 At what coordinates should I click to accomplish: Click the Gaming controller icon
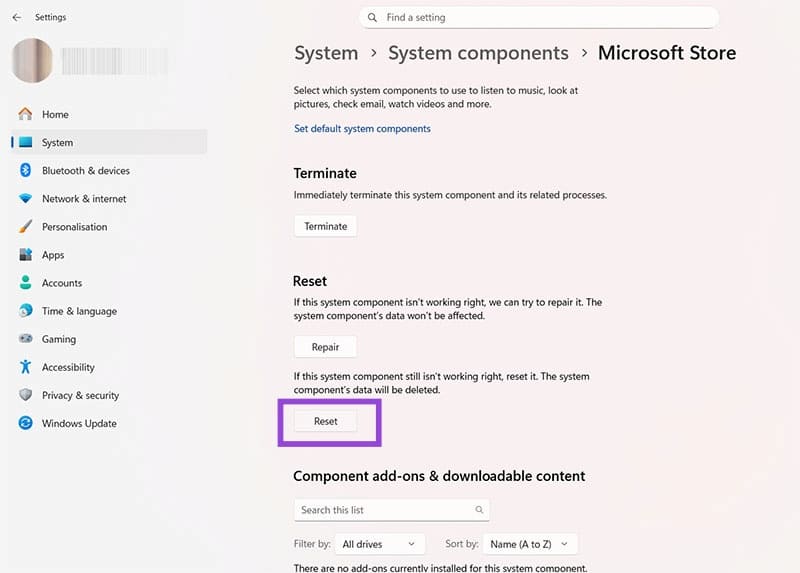click(26, 338)
